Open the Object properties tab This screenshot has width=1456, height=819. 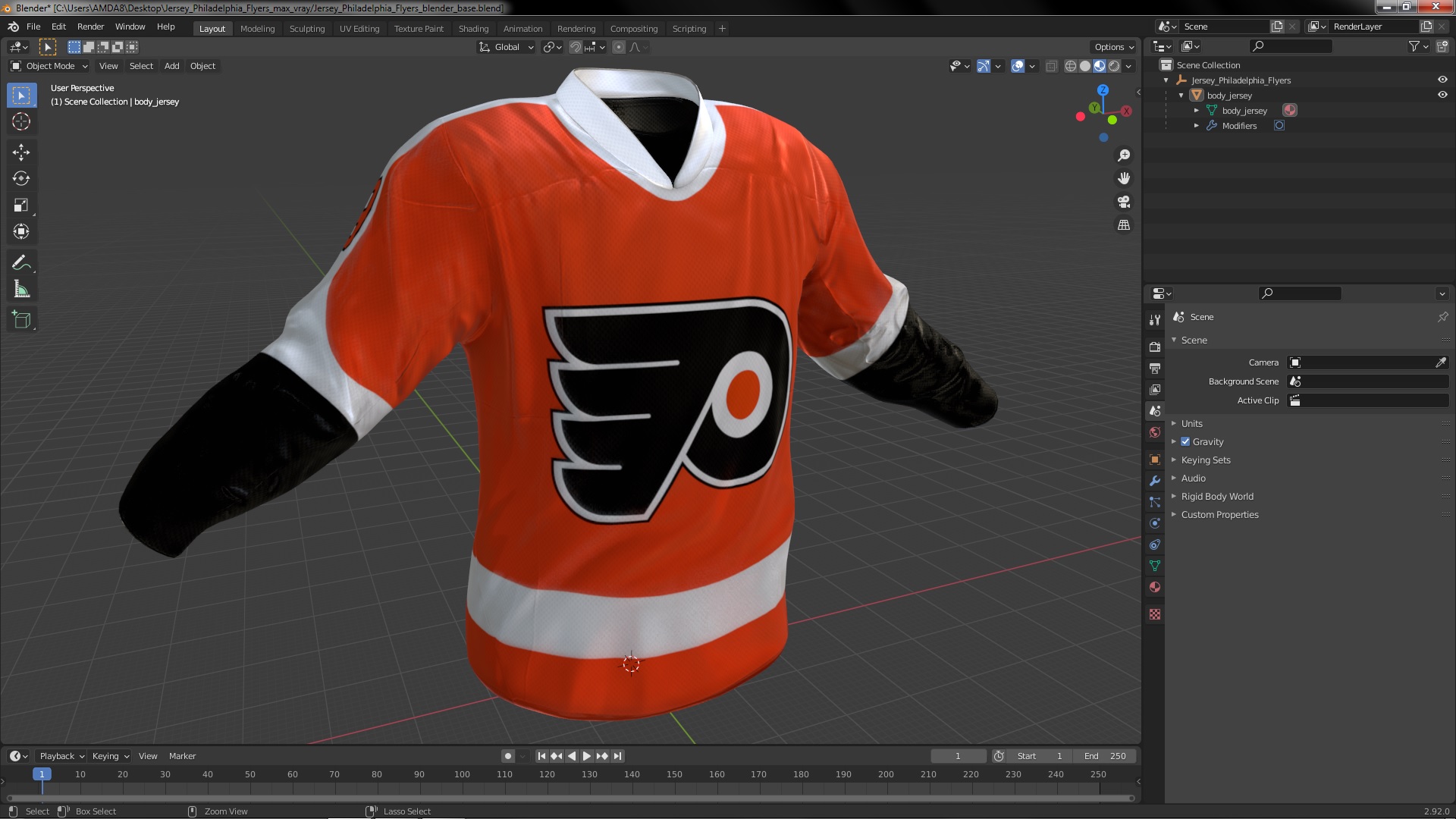[1155, 460]
